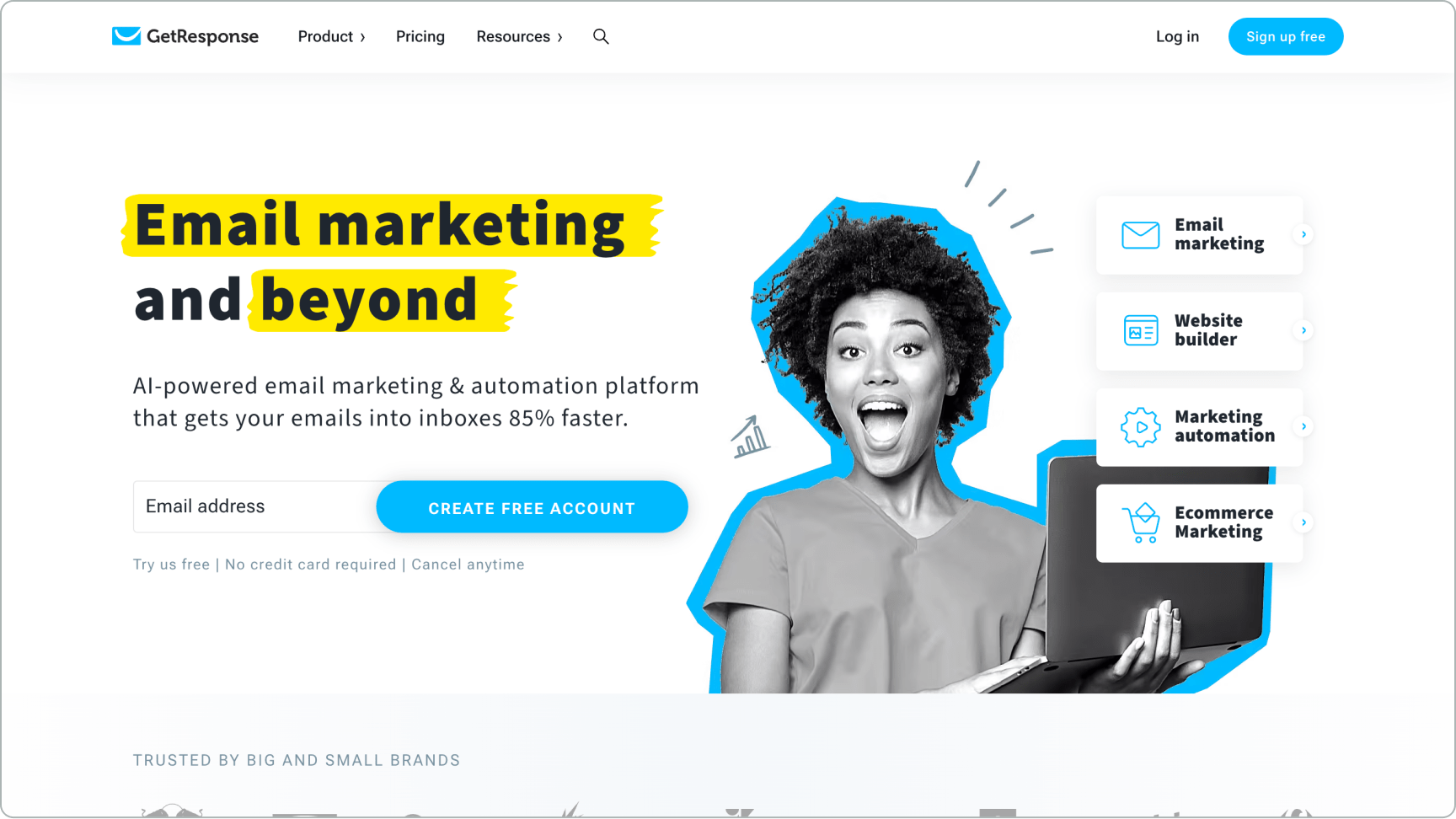
Task: Expand the Product menu
Action: 331,36
